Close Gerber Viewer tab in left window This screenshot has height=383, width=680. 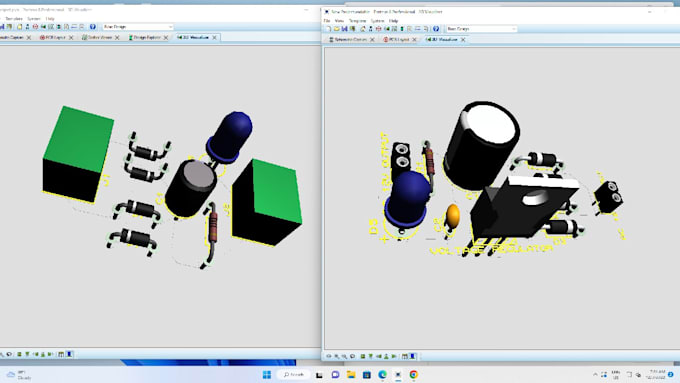click(x=117, y=38)
